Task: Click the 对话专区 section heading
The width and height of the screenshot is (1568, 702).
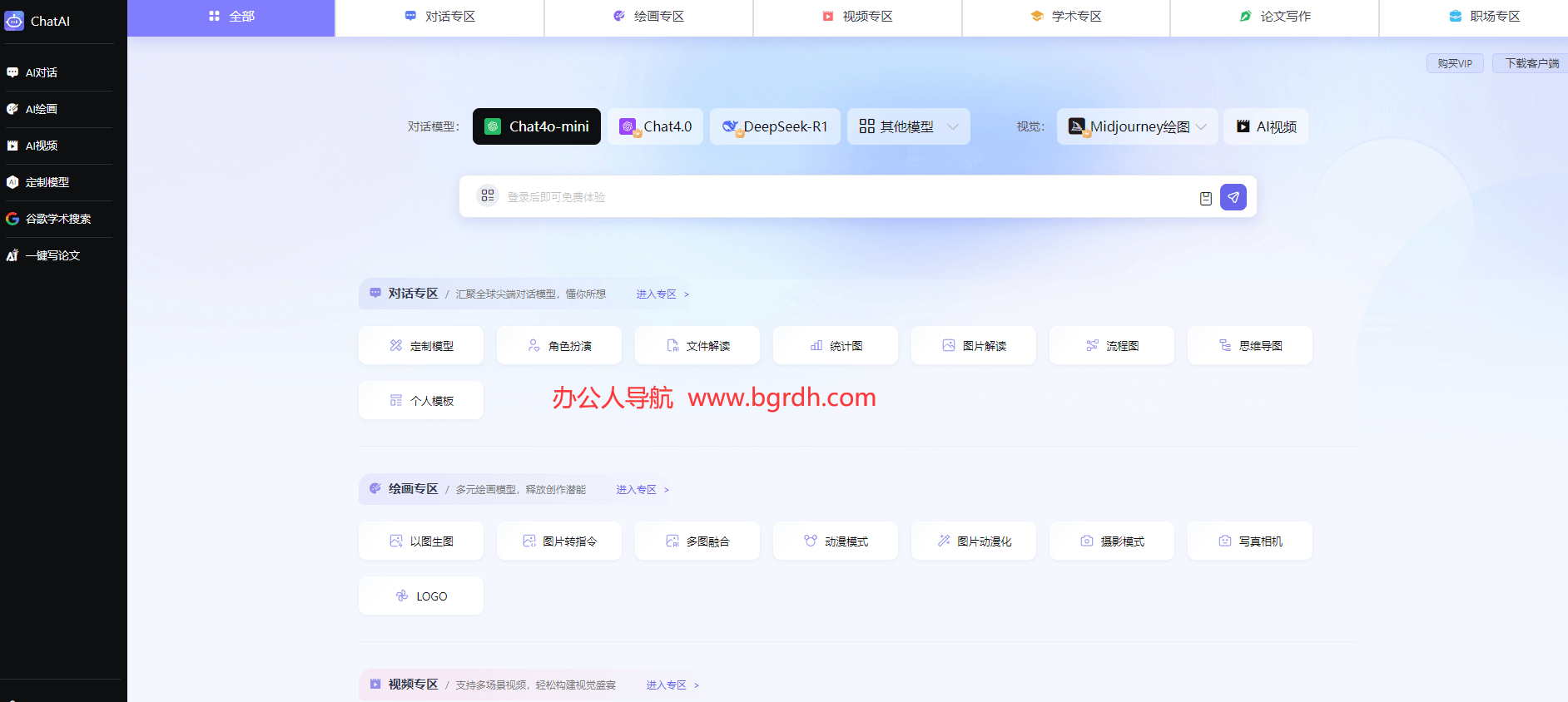Action: pos(413,294)
